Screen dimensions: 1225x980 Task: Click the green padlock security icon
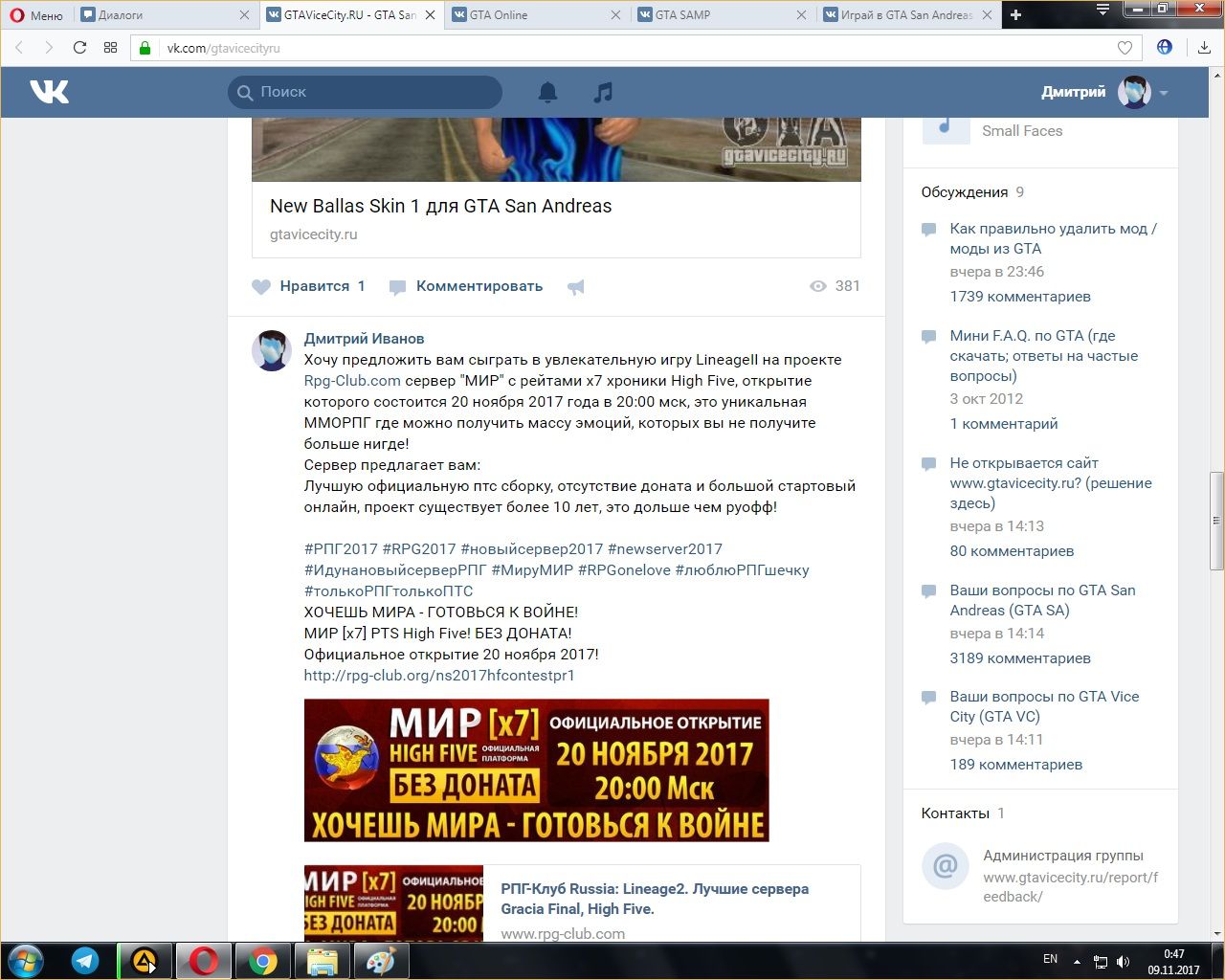coord(145,48)
